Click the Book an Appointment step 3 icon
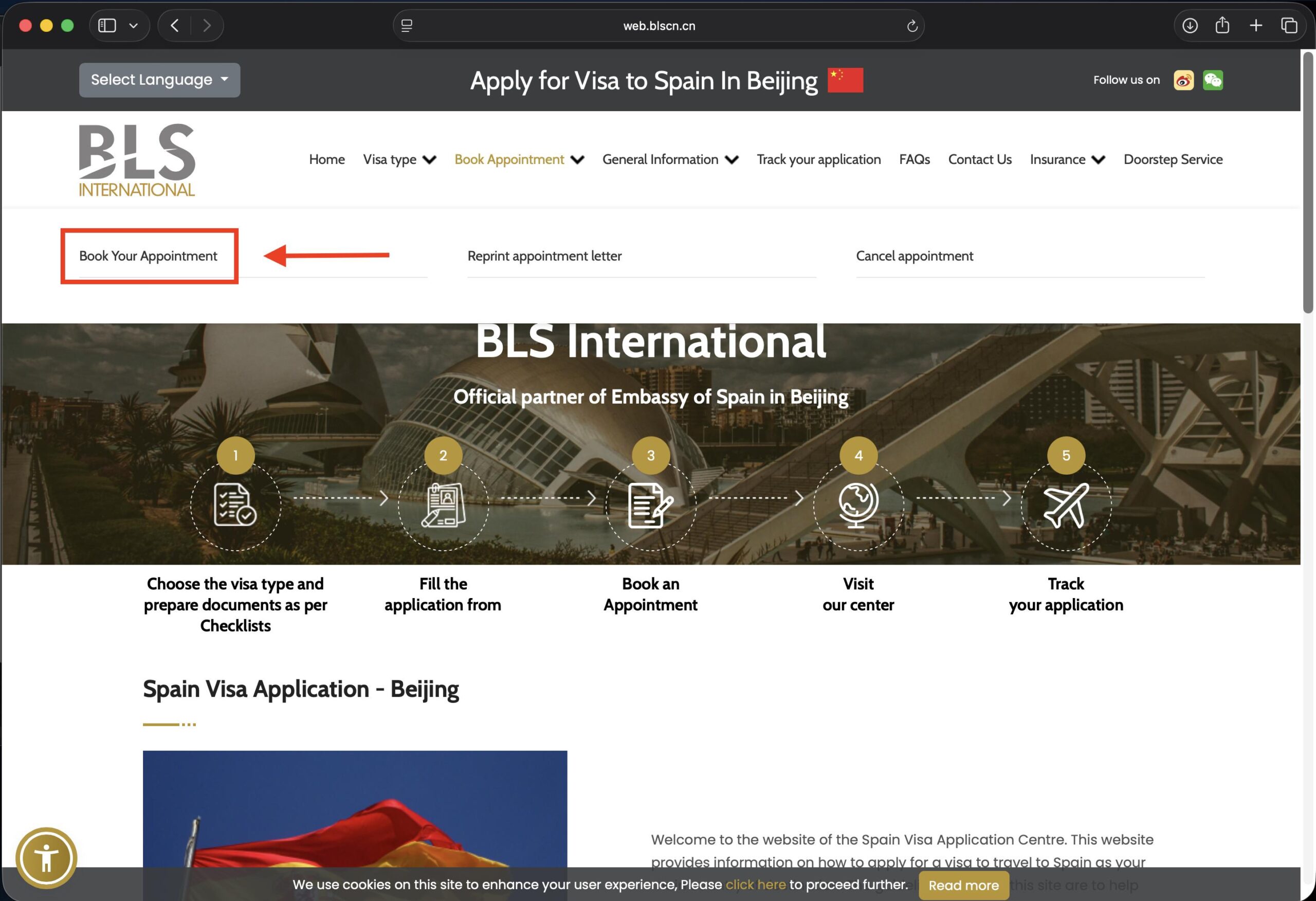The width and height of the screenshot is (1316, 901). [651, 505]
